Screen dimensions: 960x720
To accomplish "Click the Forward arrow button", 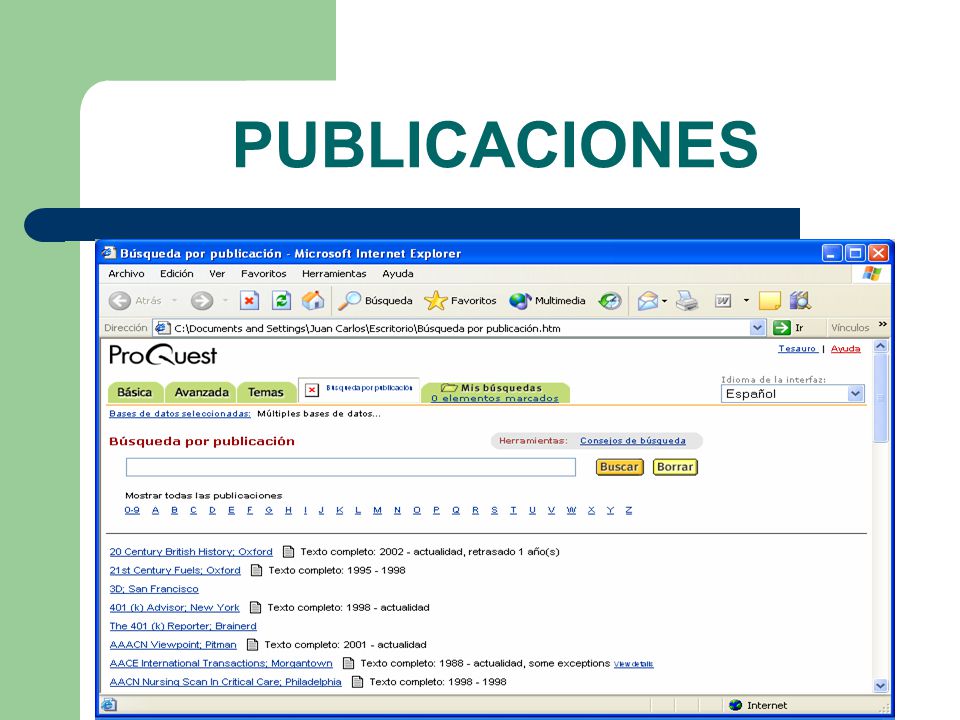I will (x=202, y=301).
